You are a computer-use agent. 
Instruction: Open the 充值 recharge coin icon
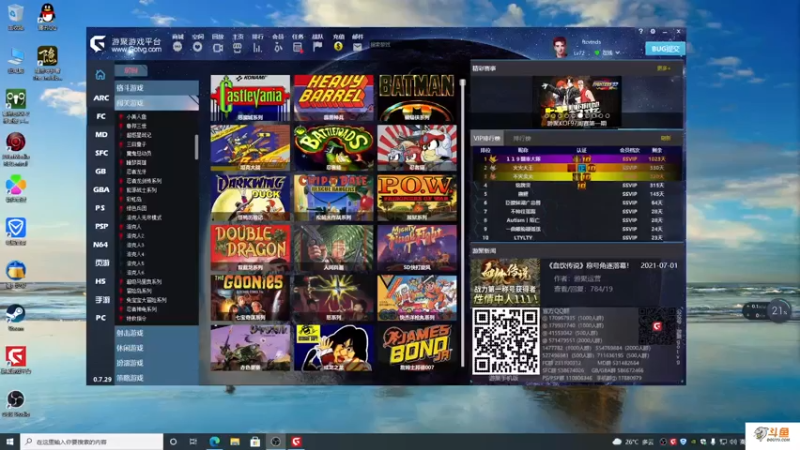(x=338, y=47)
